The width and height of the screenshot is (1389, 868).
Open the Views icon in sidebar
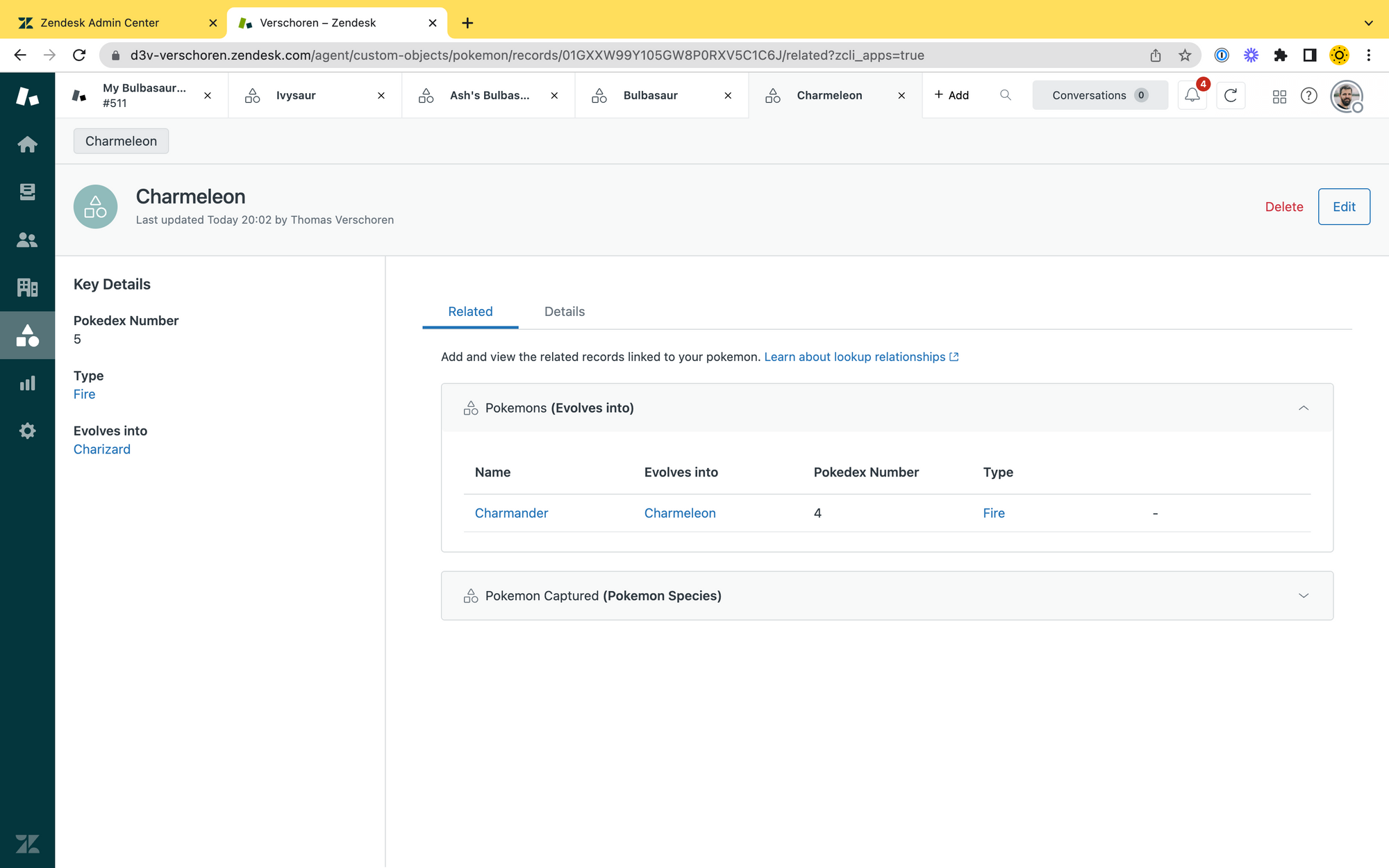pyautogui.click(x=27, y=192)
